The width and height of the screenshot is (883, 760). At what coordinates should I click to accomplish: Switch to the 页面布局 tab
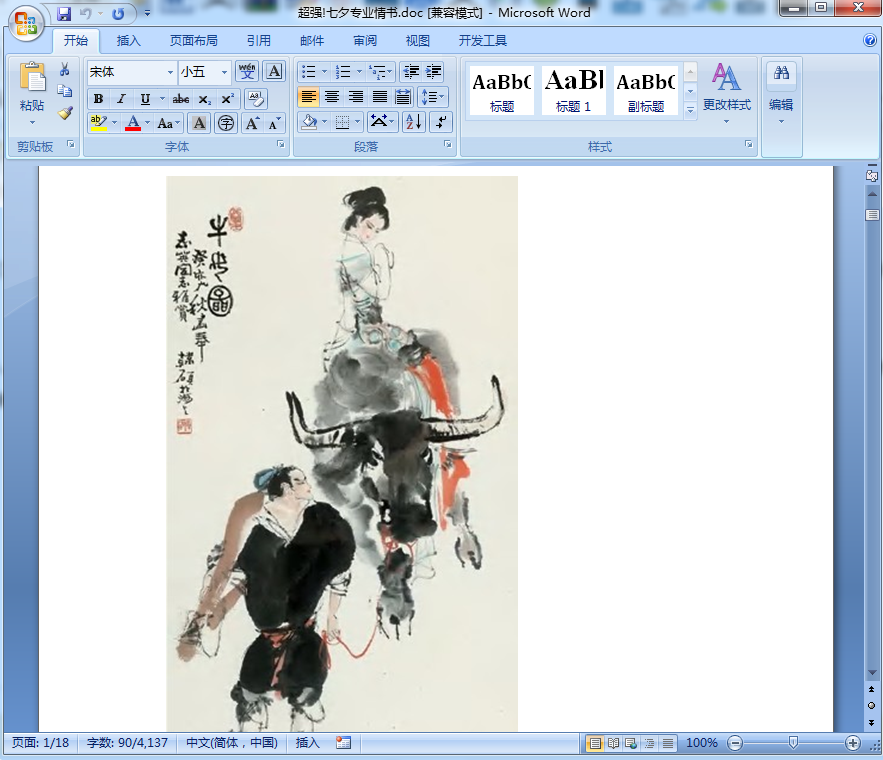[x=194, y=41]
